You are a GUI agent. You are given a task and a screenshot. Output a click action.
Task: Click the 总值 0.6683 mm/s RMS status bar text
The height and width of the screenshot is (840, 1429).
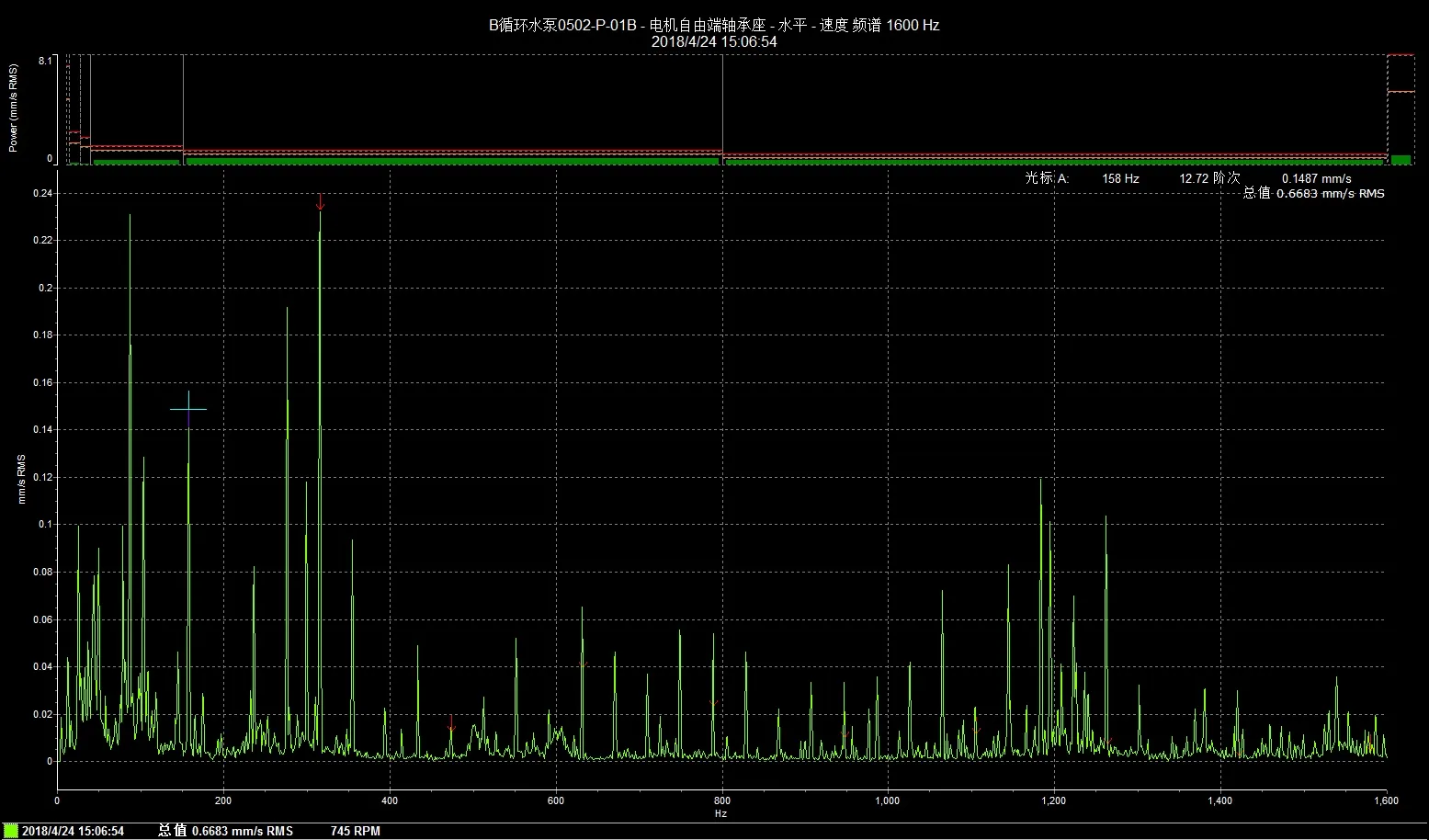[225, 831]
